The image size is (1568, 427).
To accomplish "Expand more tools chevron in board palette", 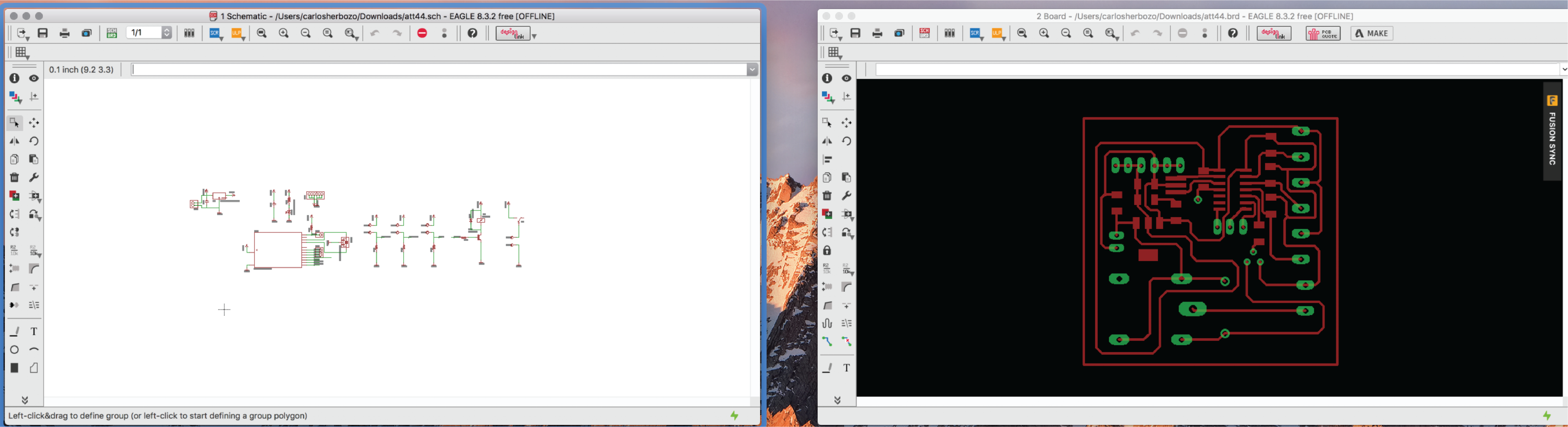I will pyautogui.click(x=838, y=400).
